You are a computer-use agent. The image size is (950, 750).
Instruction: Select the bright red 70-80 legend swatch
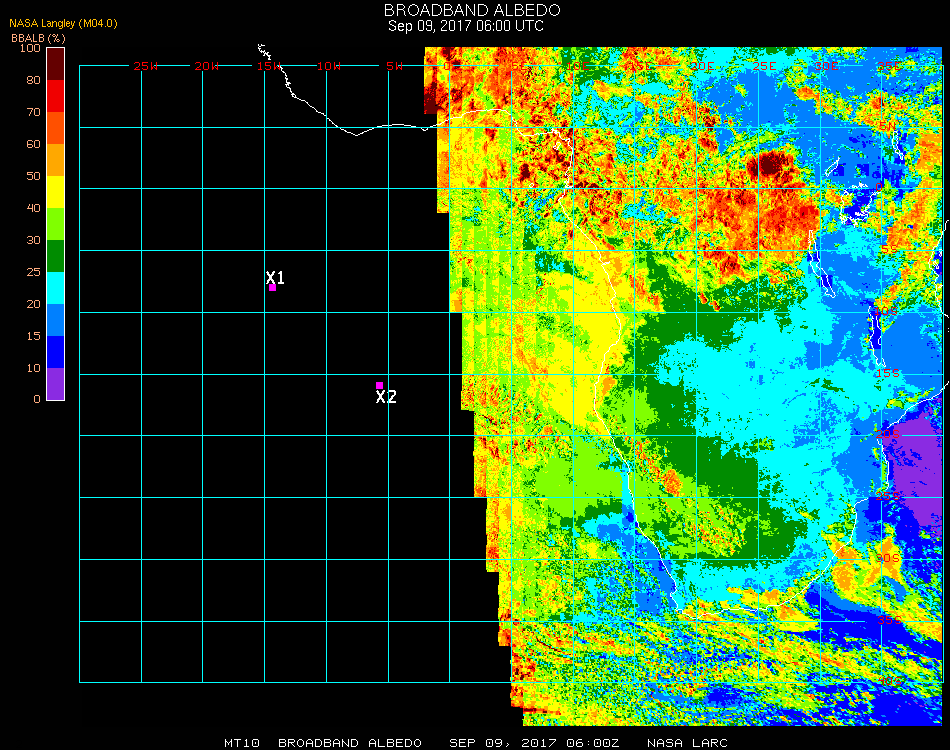[x=56, y=96]
